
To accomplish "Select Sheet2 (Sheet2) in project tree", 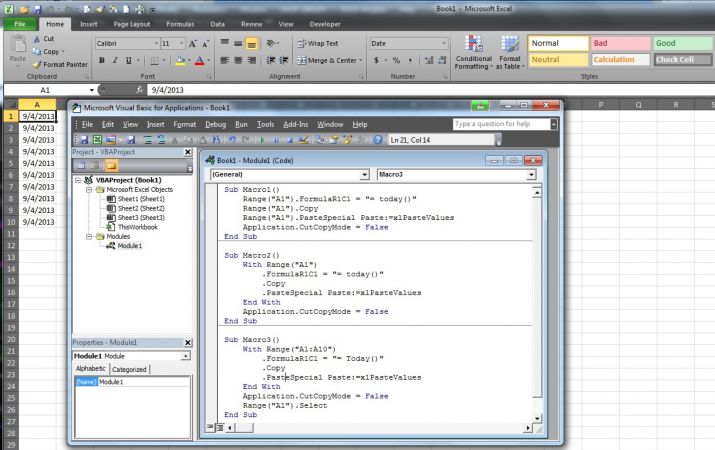I will click(x=141, y=208).
